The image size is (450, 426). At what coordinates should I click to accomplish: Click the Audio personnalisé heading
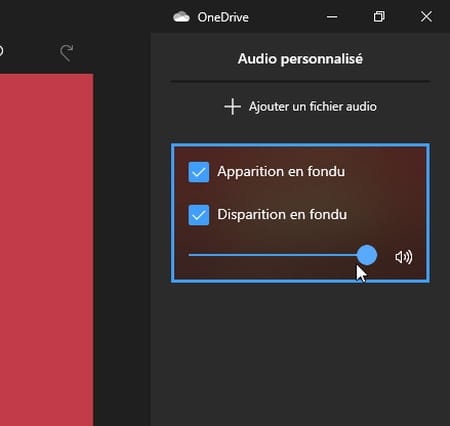pos(300,59)
